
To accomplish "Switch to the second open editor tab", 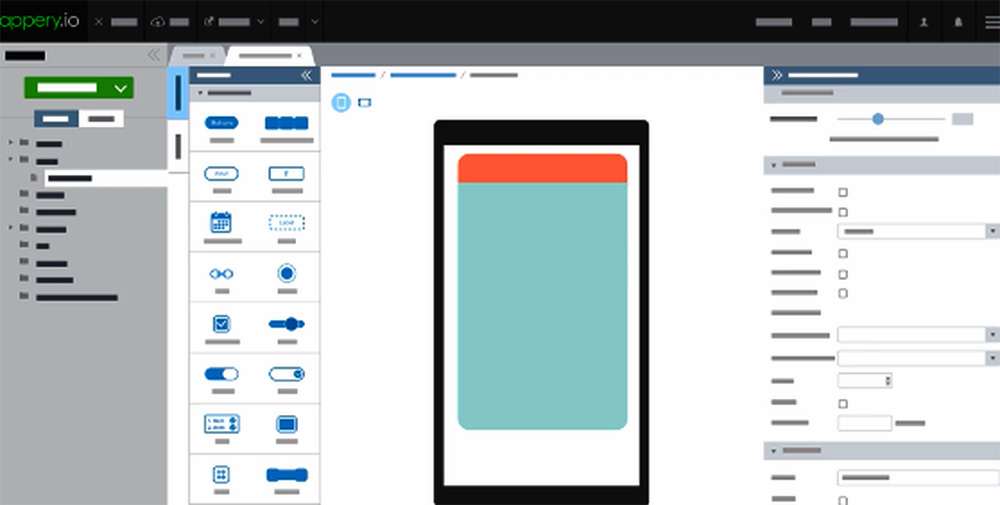I will click(x=270, y=55).
